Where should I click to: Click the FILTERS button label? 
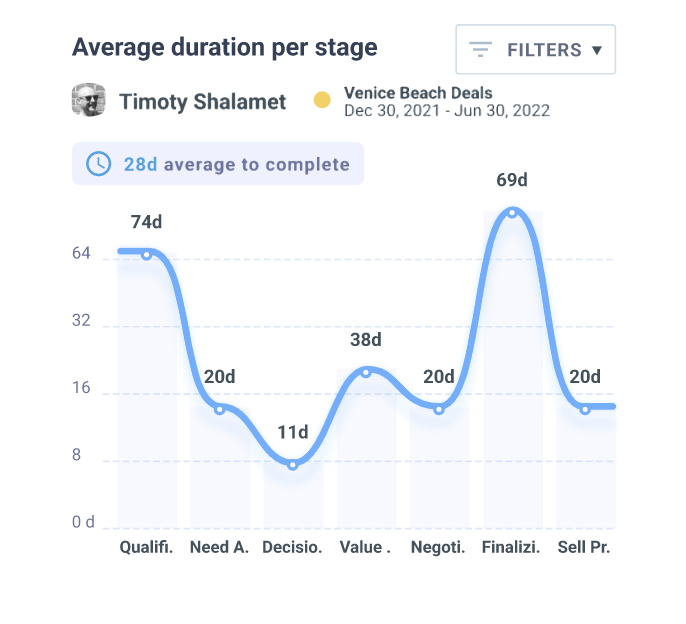coord(544,50)
